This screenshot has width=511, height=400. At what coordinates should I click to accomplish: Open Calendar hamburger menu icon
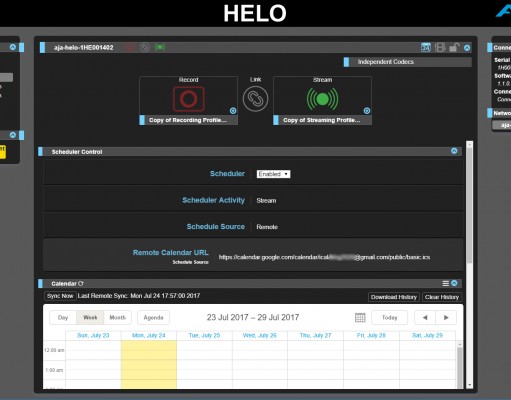[445, 283]
